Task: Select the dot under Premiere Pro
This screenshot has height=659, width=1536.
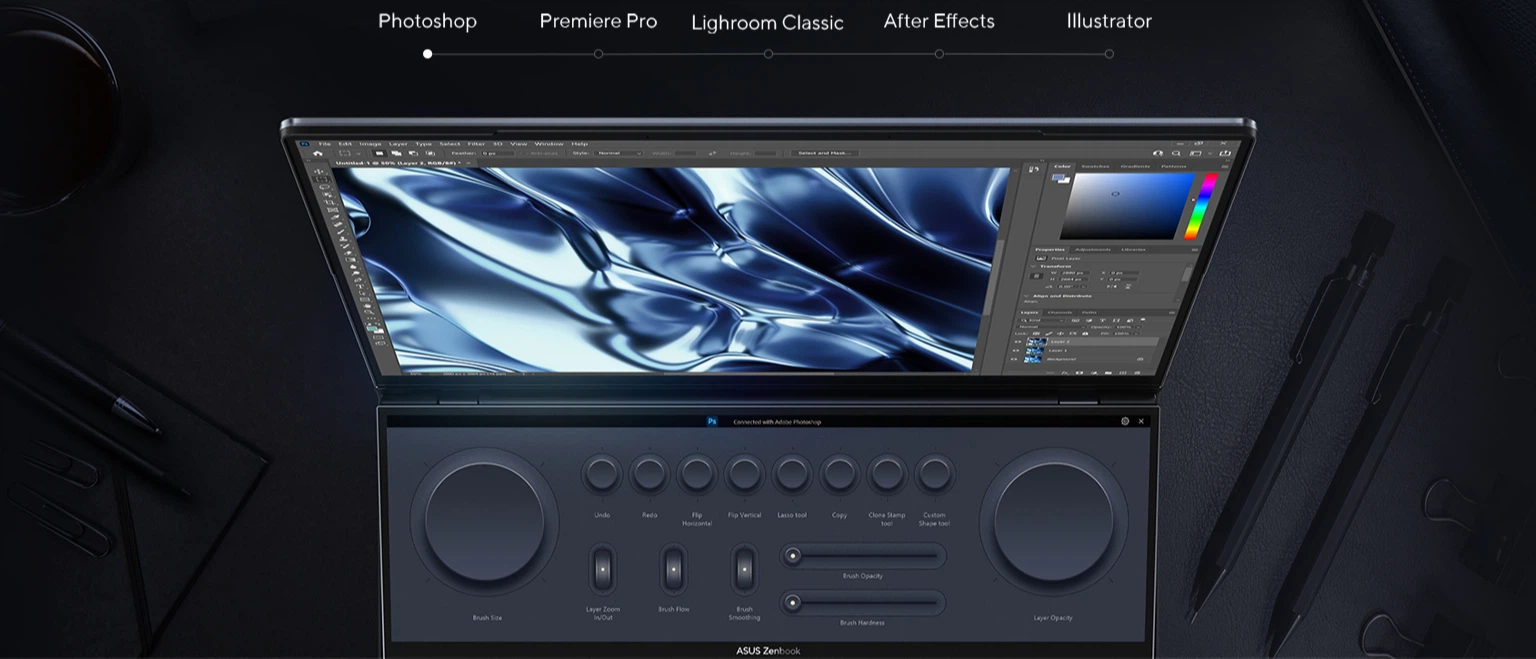Action: tap(598, 54)
